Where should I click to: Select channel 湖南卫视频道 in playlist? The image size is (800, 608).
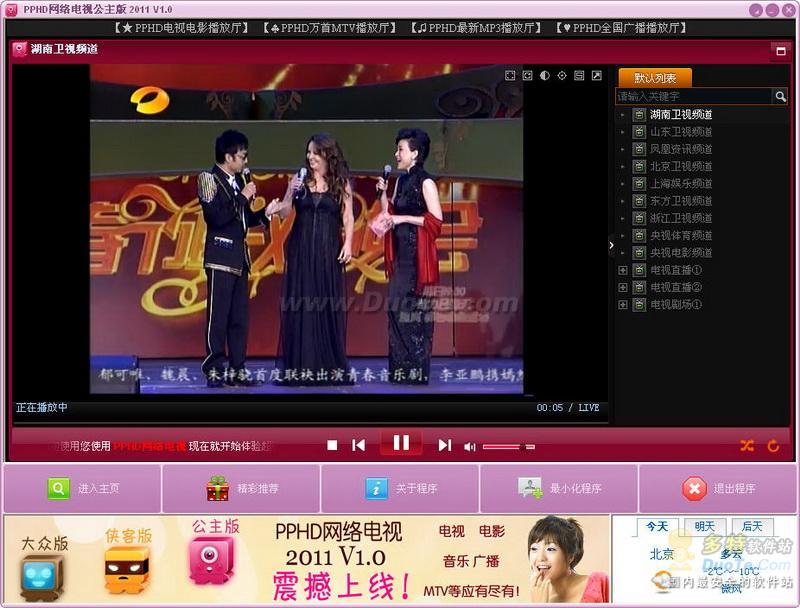coord(682,114)
